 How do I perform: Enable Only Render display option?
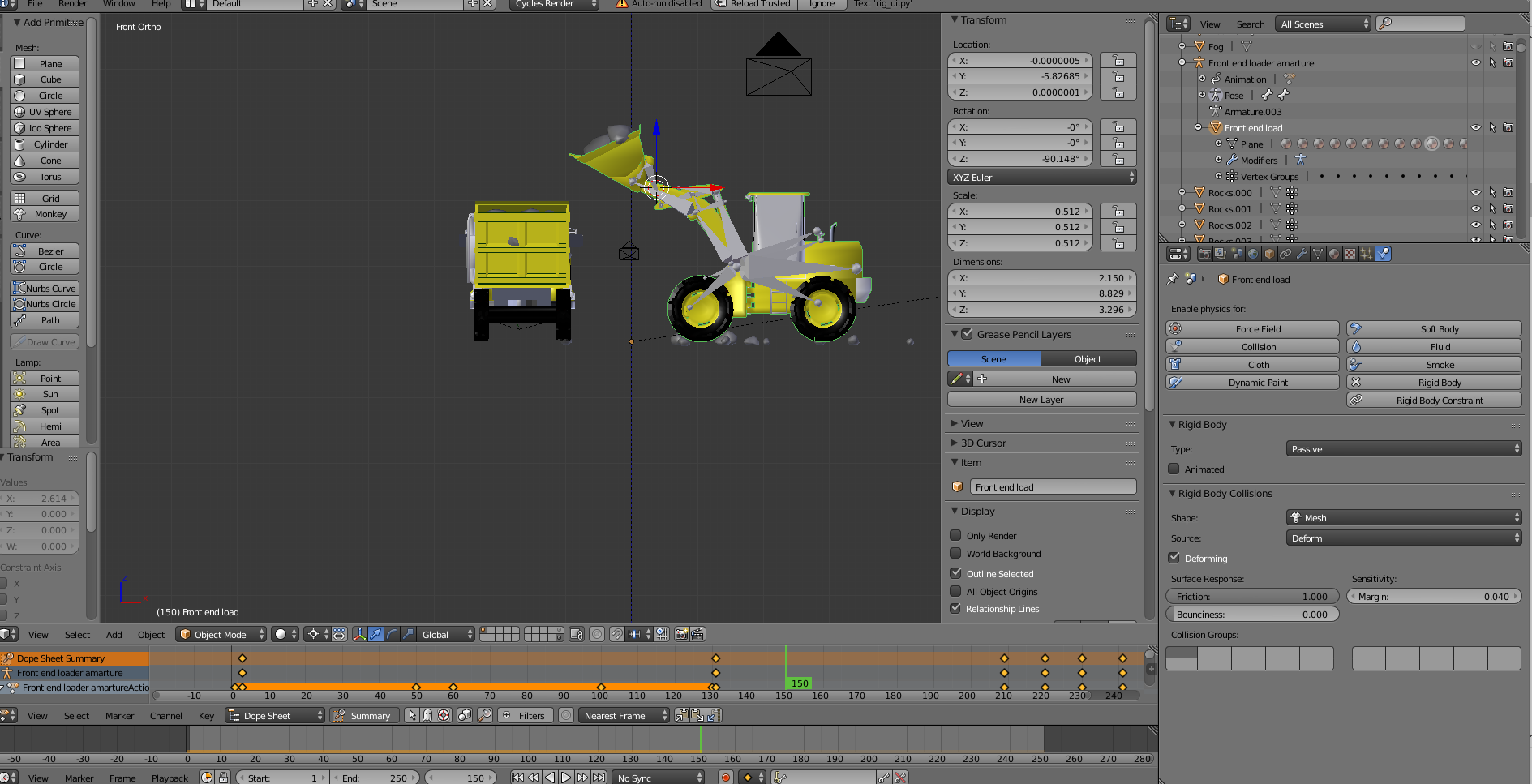[x=955, y=535]
